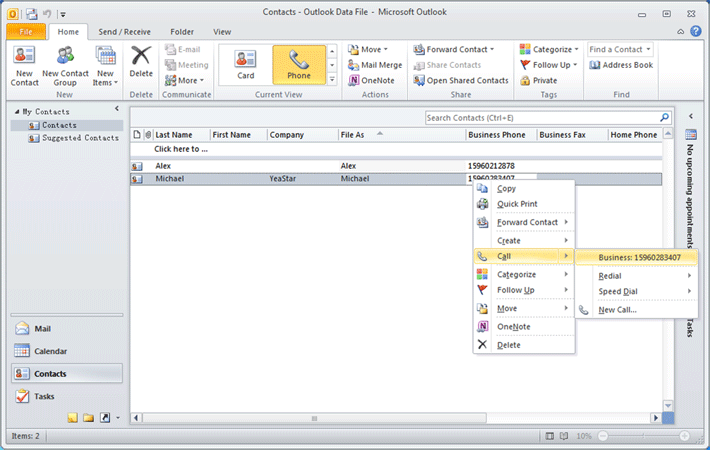
Task: Select the Contacts folder in My Contacts
Action: click(x=67, y=125)
